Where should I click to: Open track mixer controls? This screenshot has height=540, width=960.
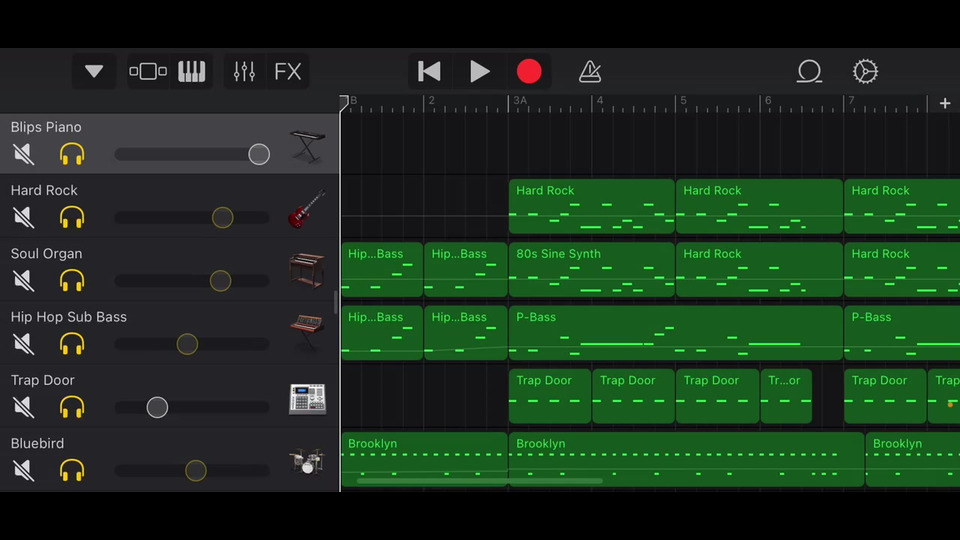pyautogui.click(x=244, y=71)
